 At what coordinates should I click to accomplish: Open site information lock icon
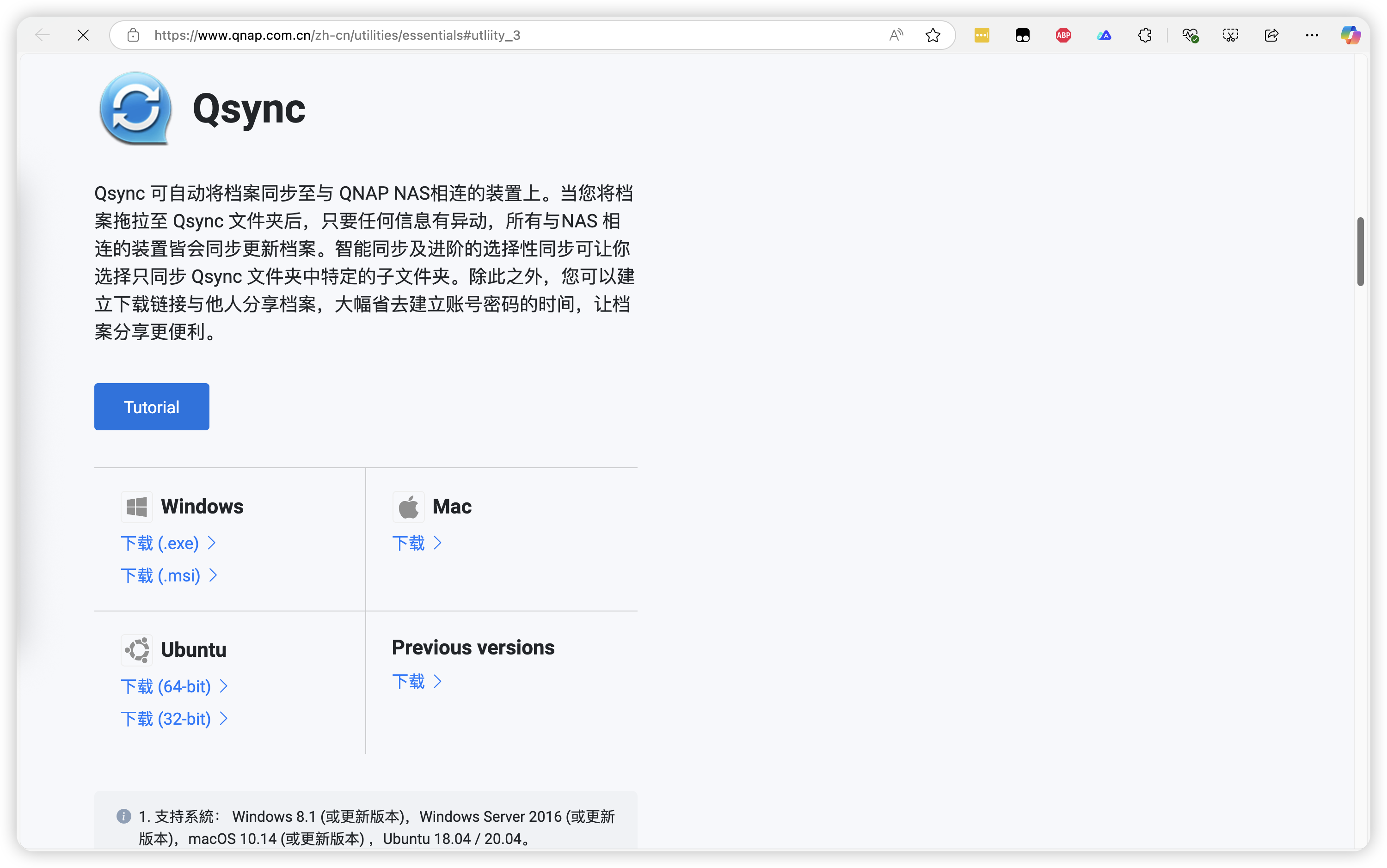pyautogui.click(x=133, y=35)
